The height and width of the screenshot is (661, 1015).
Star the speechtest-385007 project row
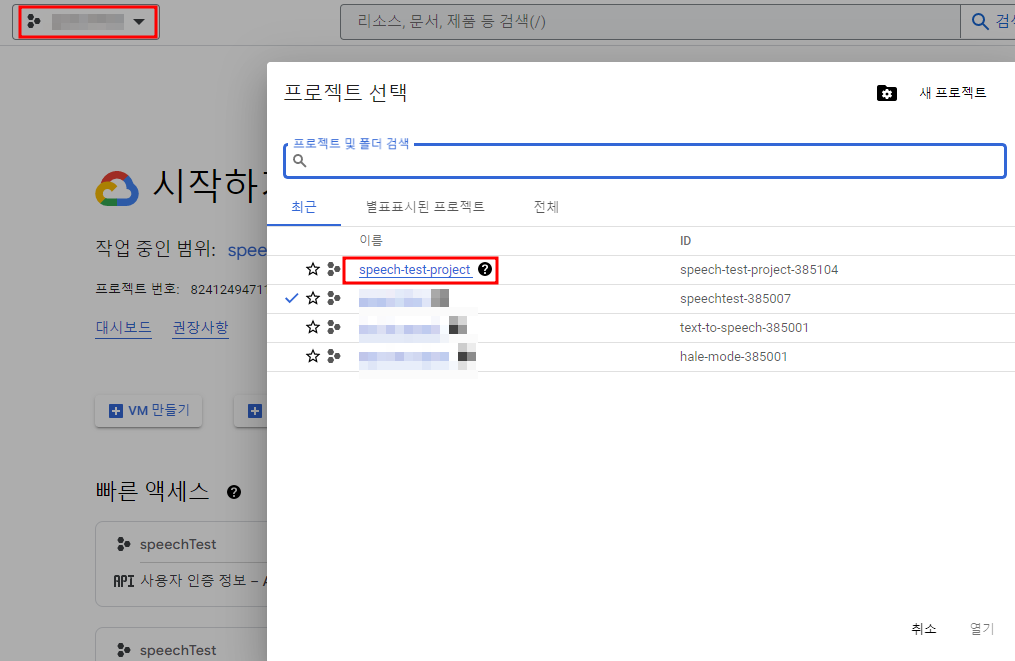click(x=313, y=298)
